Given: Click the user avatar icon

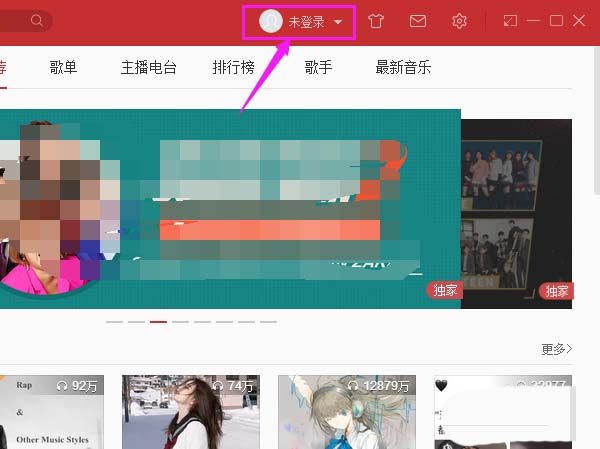Looking at the screenshot, I should click(271, 21).
